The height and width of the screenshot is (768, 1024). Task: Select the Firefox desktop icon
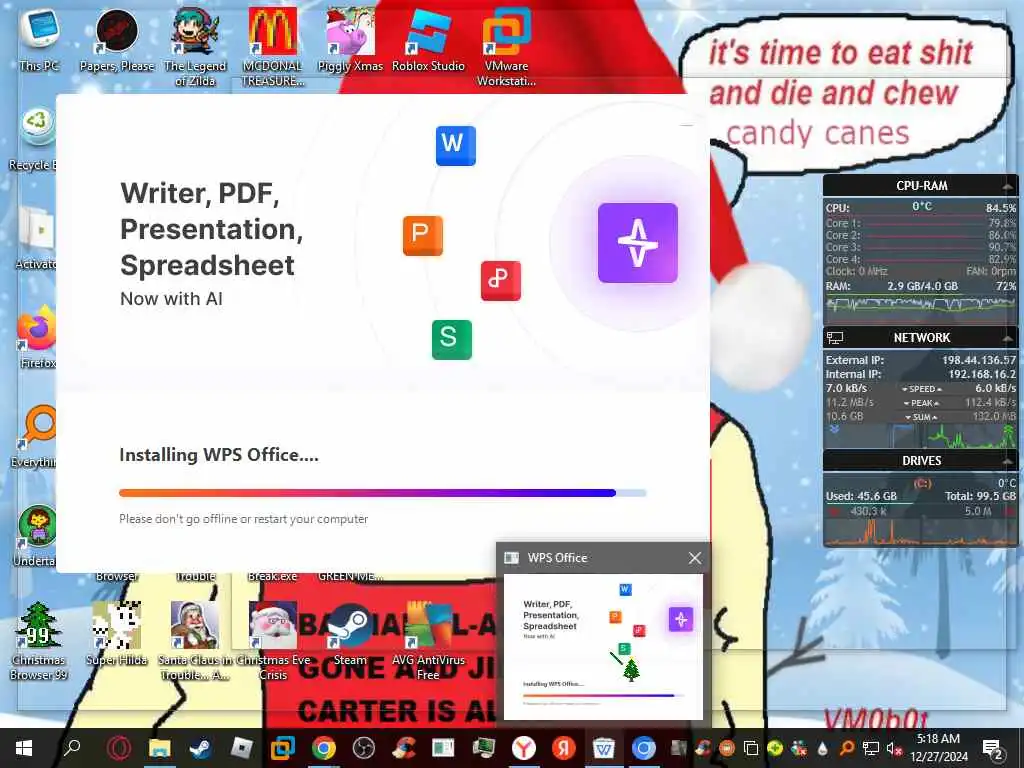[37, 336]
